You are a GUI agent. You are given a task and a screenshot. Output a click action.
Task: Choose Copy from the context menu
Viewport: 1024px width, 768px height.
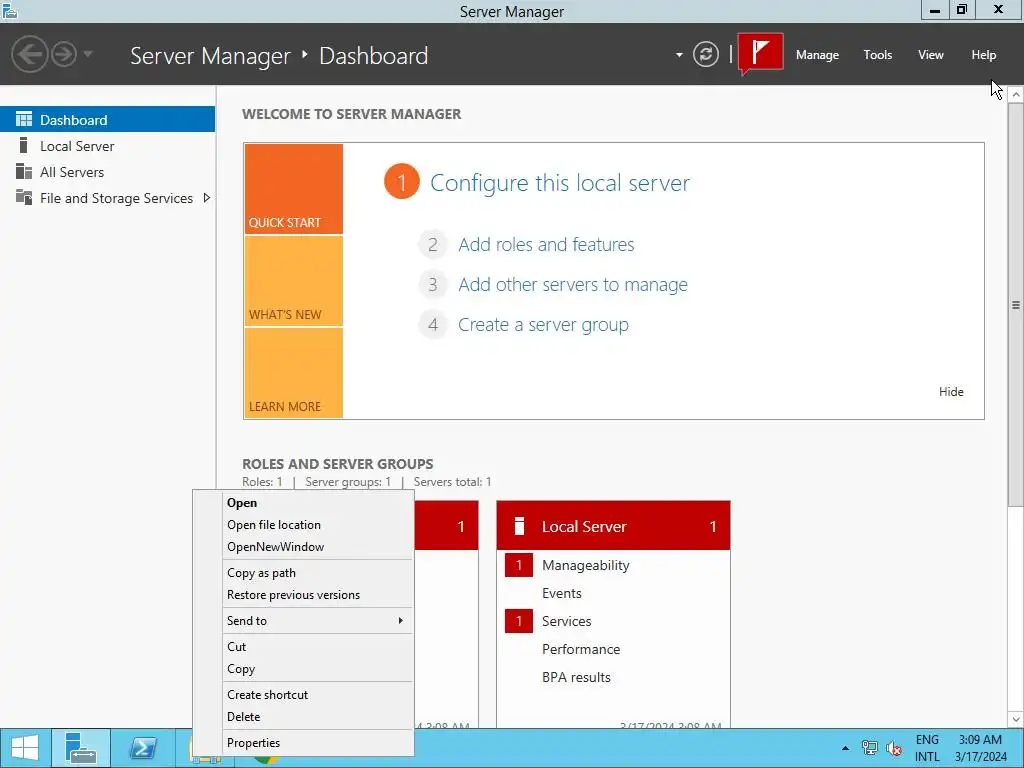click(304, 669)
